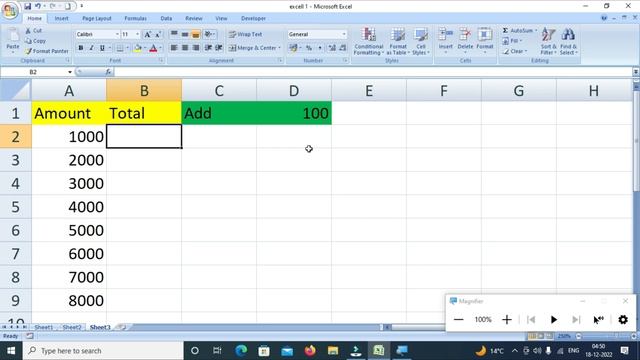
Task: Click the Windows search box
Action: (103, 351)
